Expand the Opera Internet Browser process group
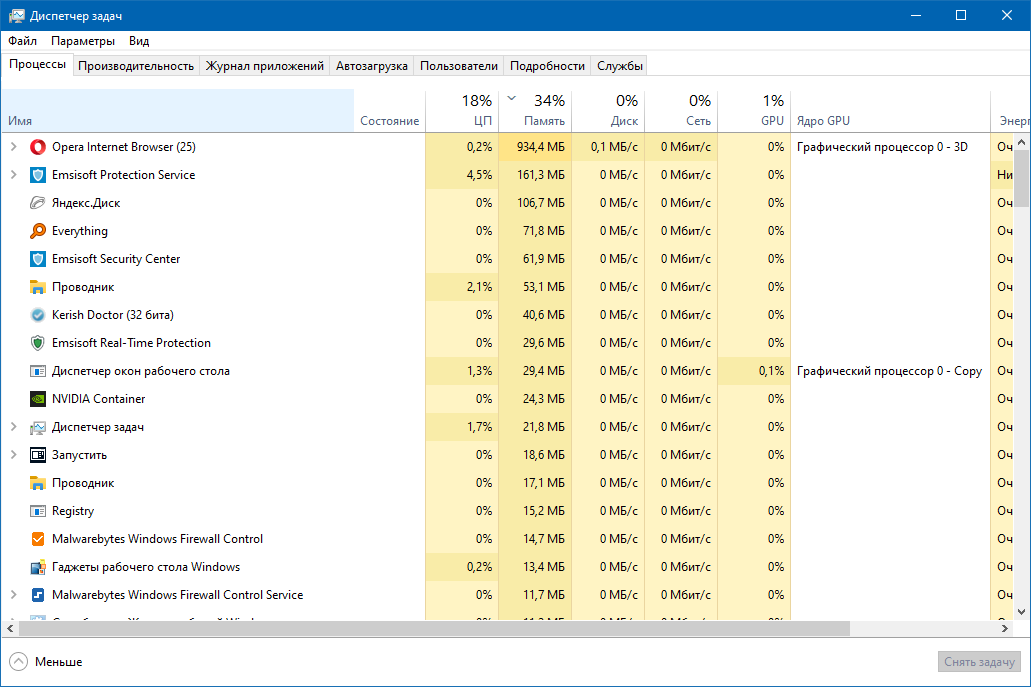Viewport: 1031px width, 687px height. 13,147
